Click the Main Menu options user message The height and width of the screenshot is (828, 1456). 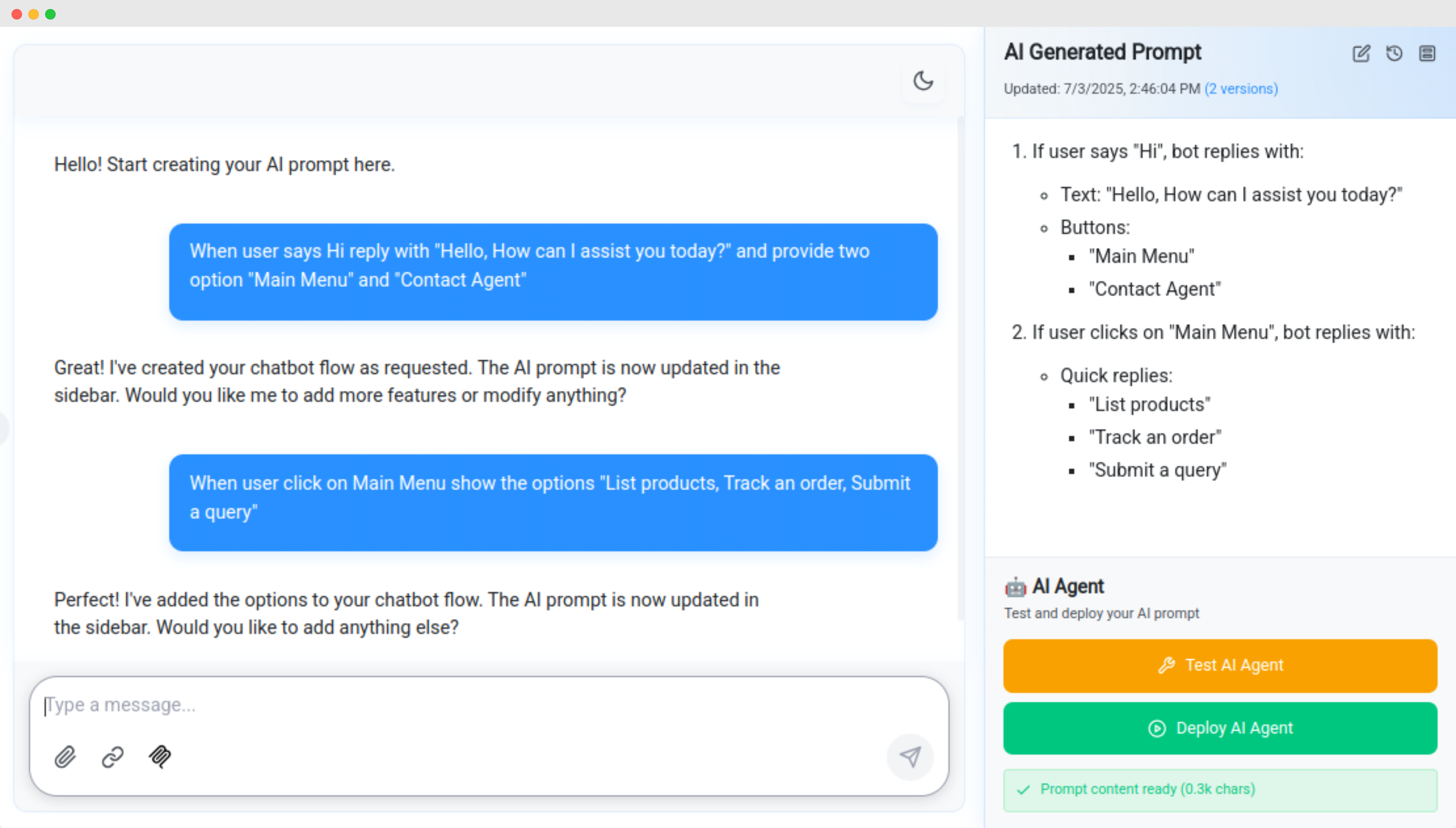coord(553,503)
